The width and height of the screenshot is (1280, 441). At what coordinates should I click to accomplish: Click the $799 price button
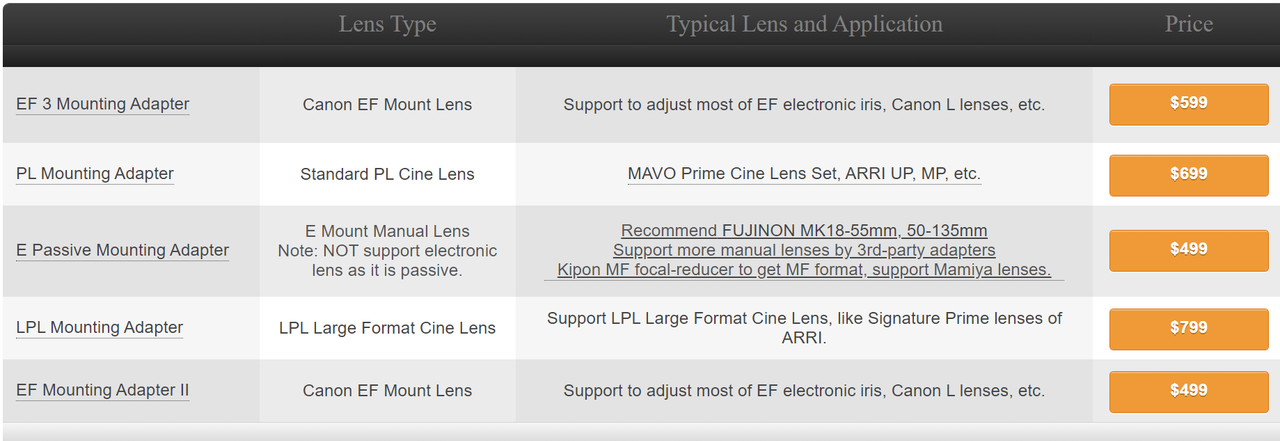(x=1188, y=328)
